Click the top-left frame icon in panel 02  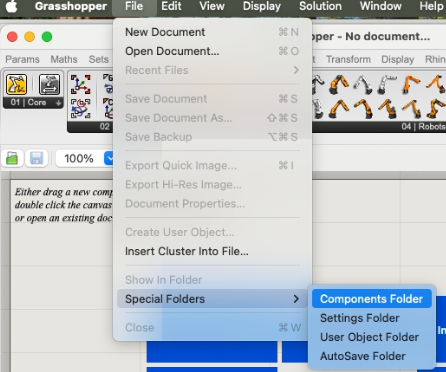click(x=80, y=84)
